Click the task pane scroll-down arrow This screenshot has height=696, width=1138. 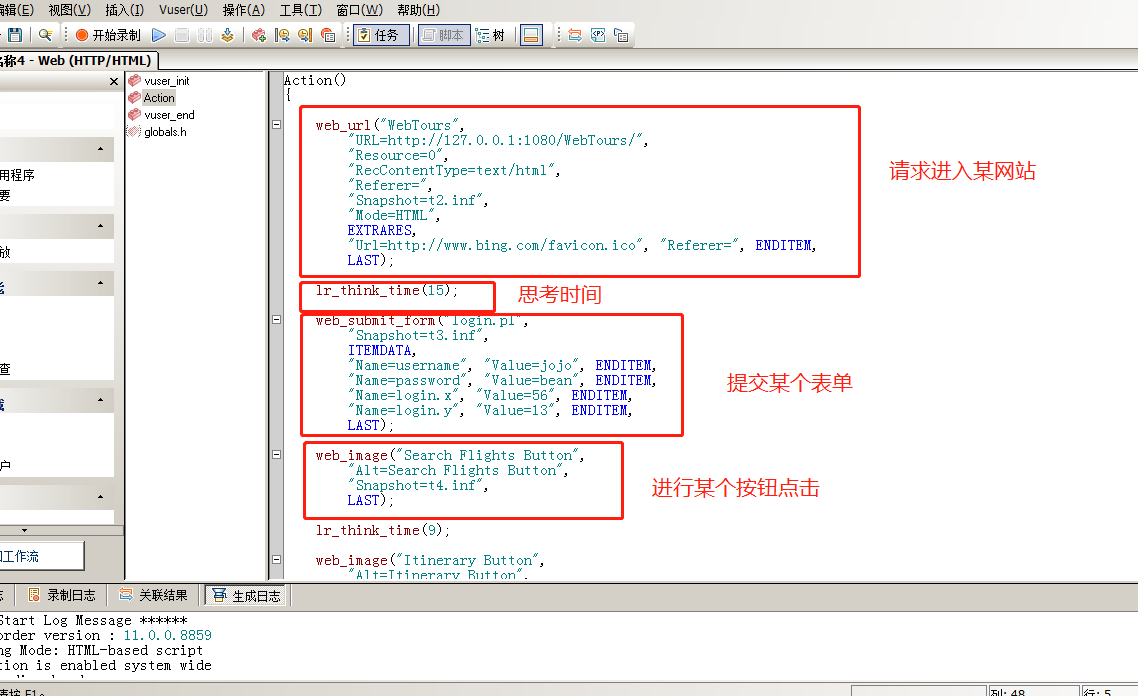click(x=24, y=531)
